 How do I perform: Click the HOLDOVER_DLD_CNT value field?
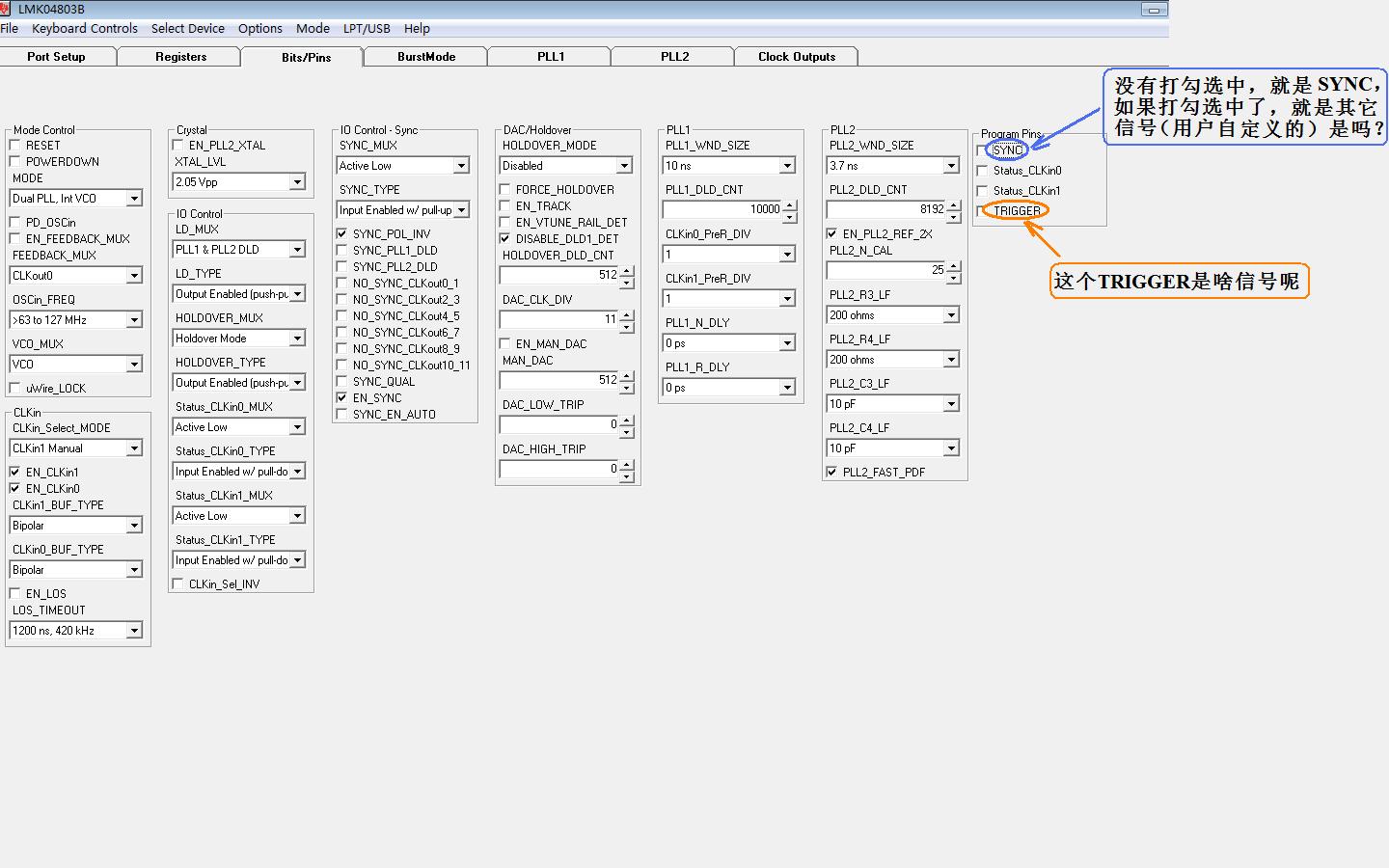(x=559, y=275)
